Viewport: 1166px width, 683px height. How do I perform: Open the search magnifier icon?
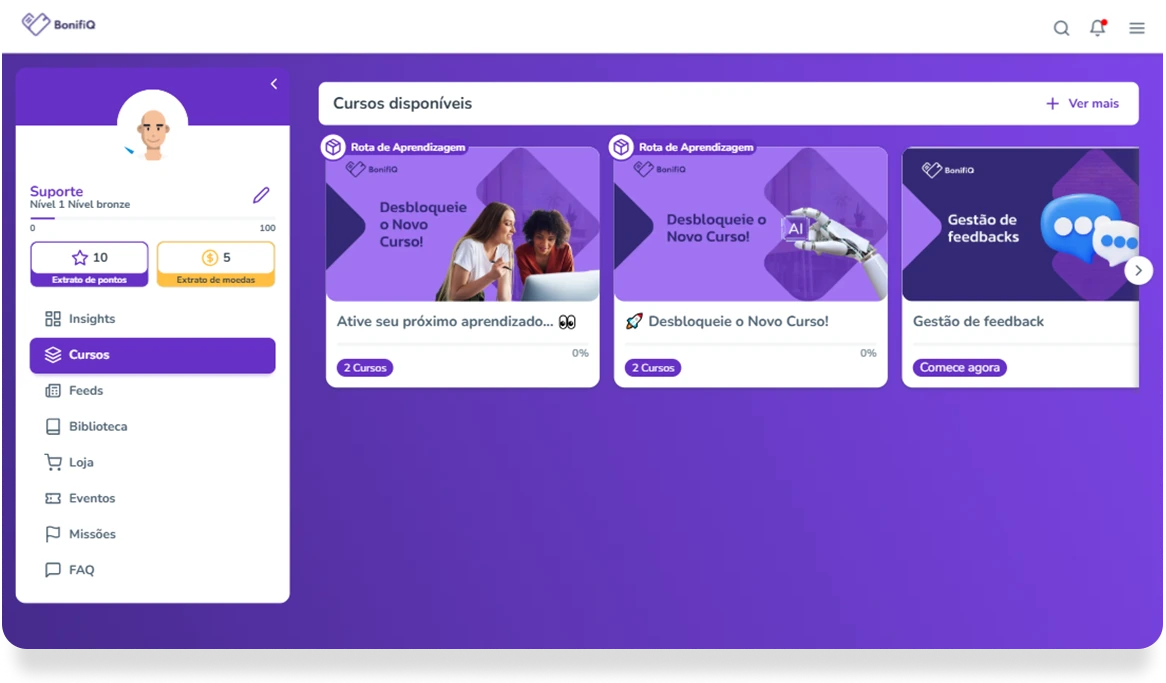point(1061,28)
